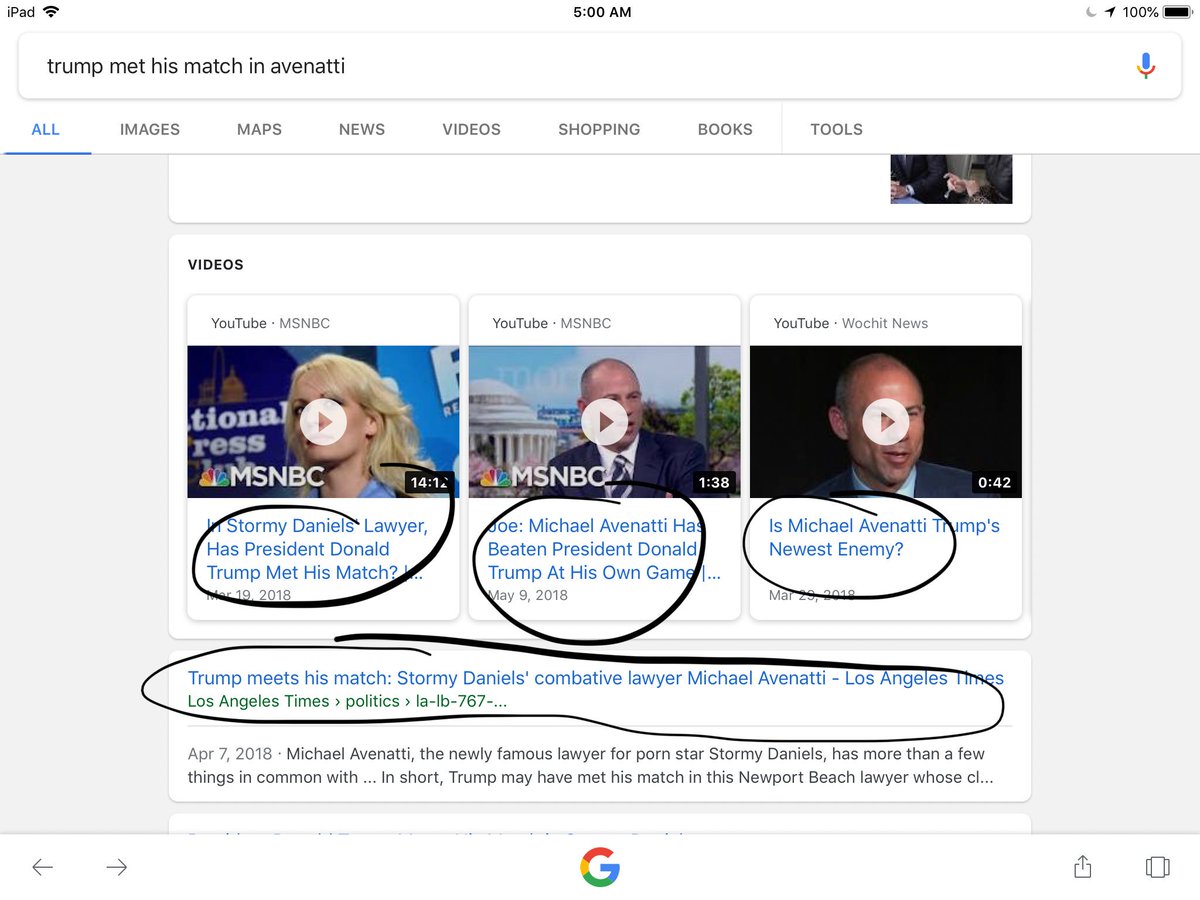1200x900 pixels.
Task: Play the Stormy Daniels MSNBC video
Action: tap(323, 422)
